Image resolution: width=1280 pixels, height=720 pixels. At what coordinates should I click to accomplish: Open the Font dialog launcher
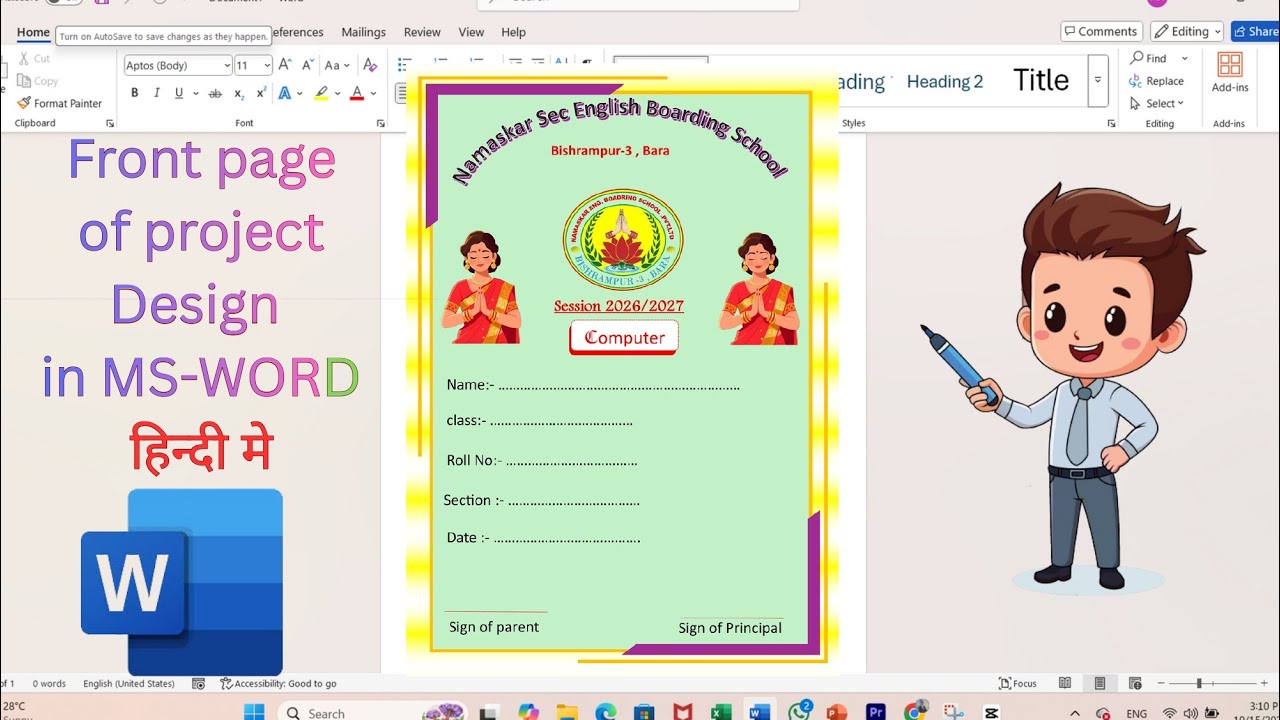pyautogui.click(x=380, y=123)
